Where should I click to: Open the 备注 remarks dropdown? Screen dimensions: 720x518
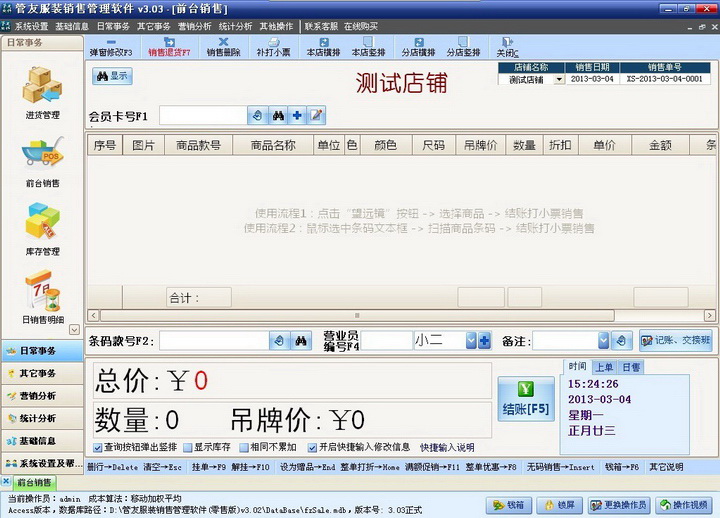pos(601,341)
